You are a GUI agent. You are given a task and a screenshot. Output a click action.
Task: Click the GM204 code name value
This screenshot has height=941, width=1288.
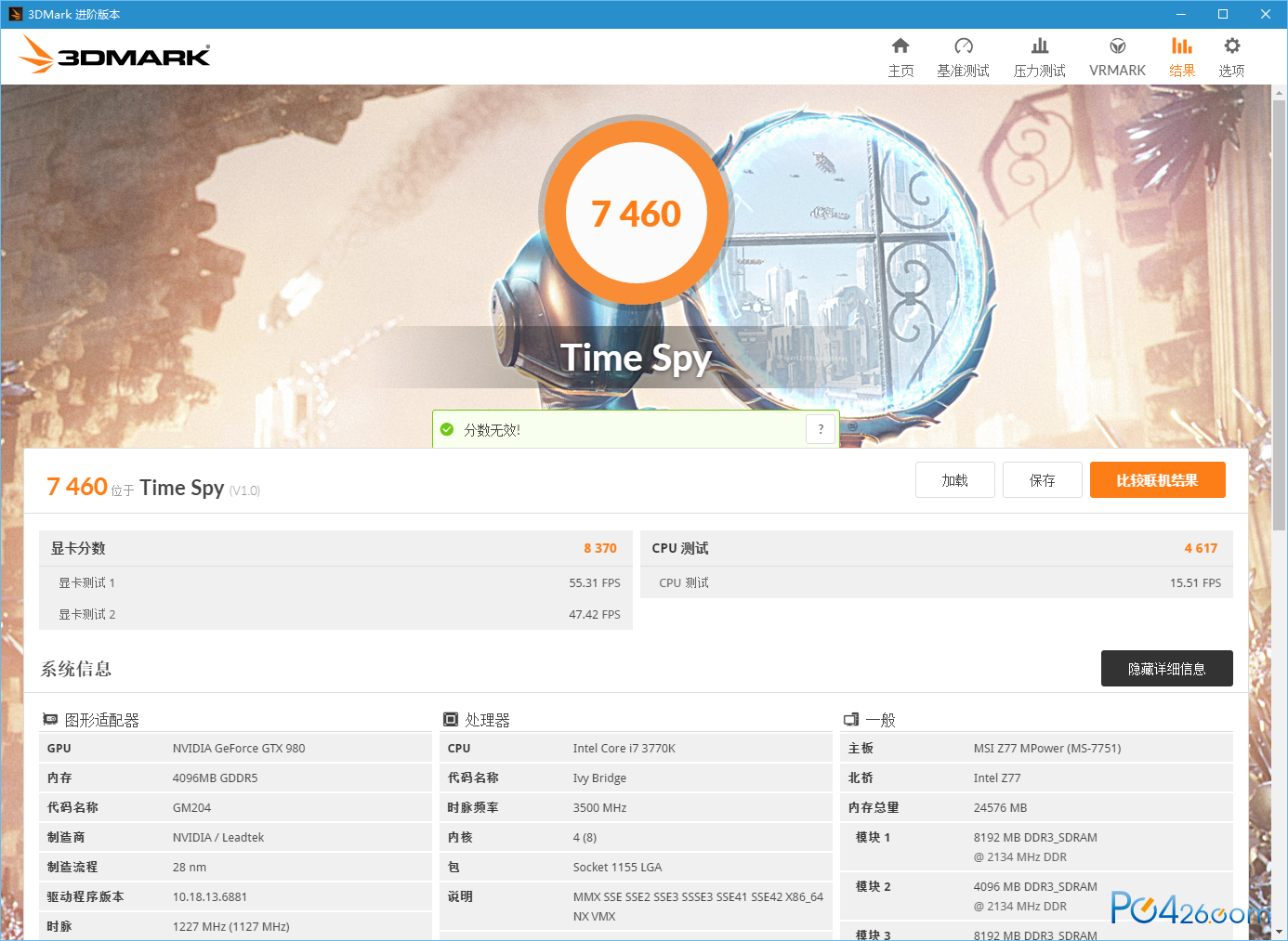192,807
